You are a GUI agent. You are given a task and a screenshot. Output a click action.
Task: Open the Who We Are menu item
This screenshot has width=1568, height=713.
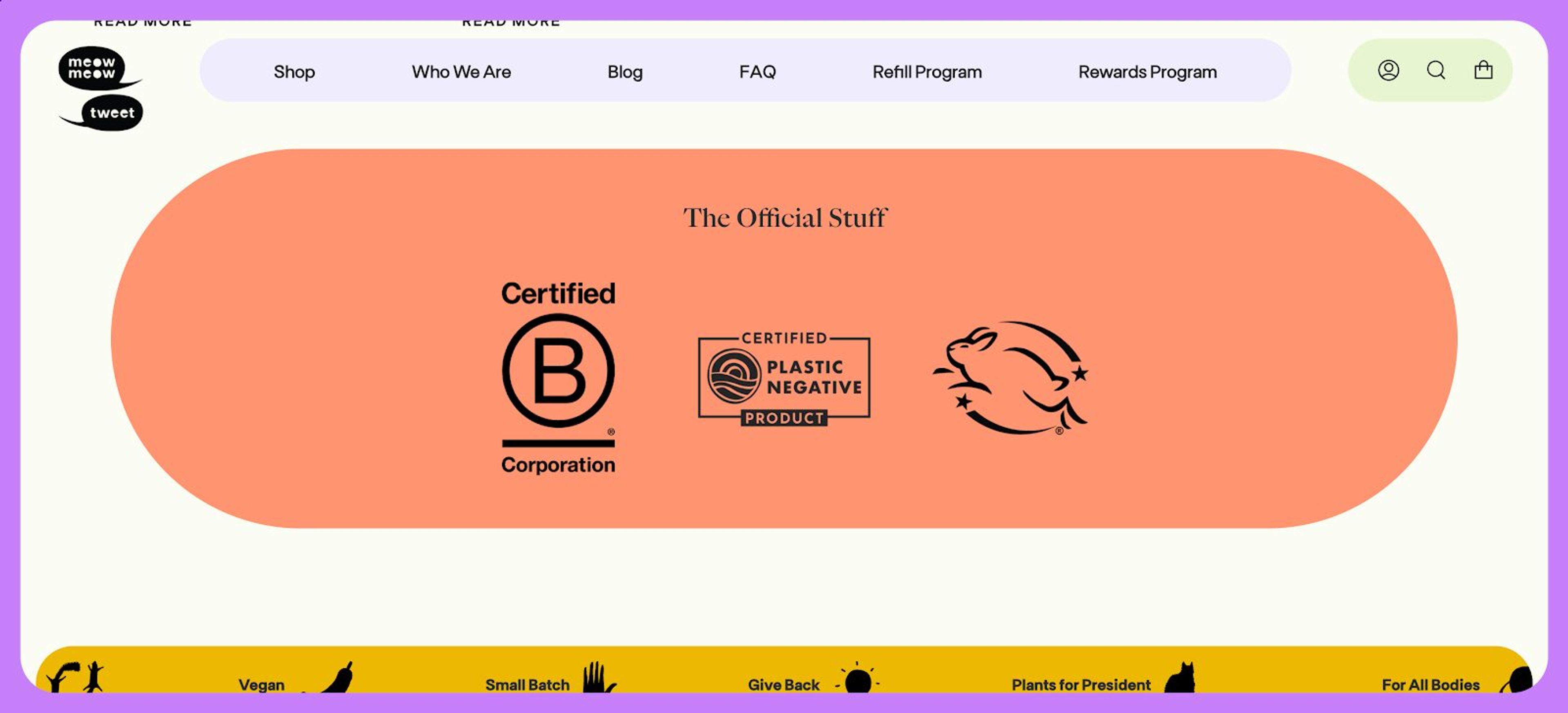click(461, 72)
